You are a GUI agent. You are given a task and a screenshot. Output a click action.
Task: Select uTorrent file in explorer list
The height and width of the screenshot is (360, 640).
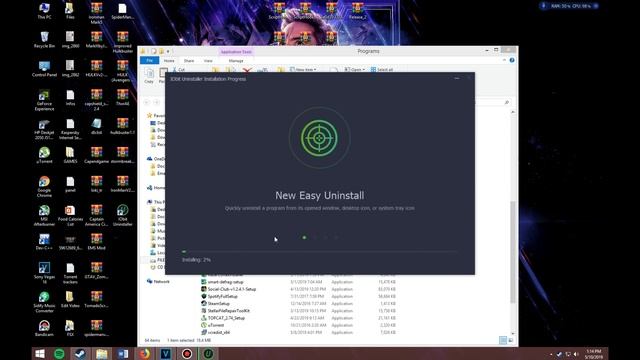click(x=216, y=325)
